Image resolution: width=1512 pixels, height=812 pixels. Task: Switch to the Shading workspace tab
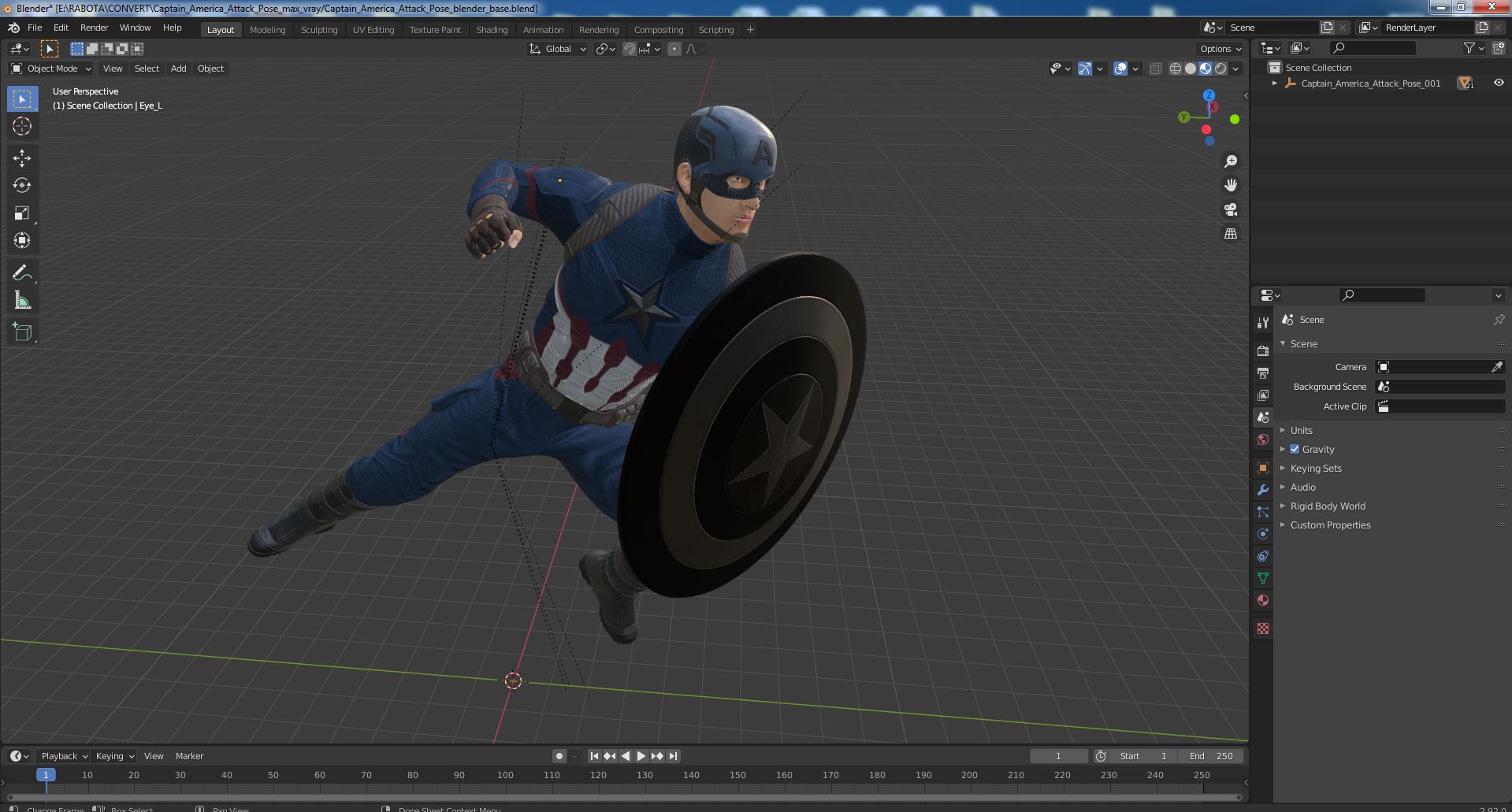pyautogui.click(x=492, y=30)
